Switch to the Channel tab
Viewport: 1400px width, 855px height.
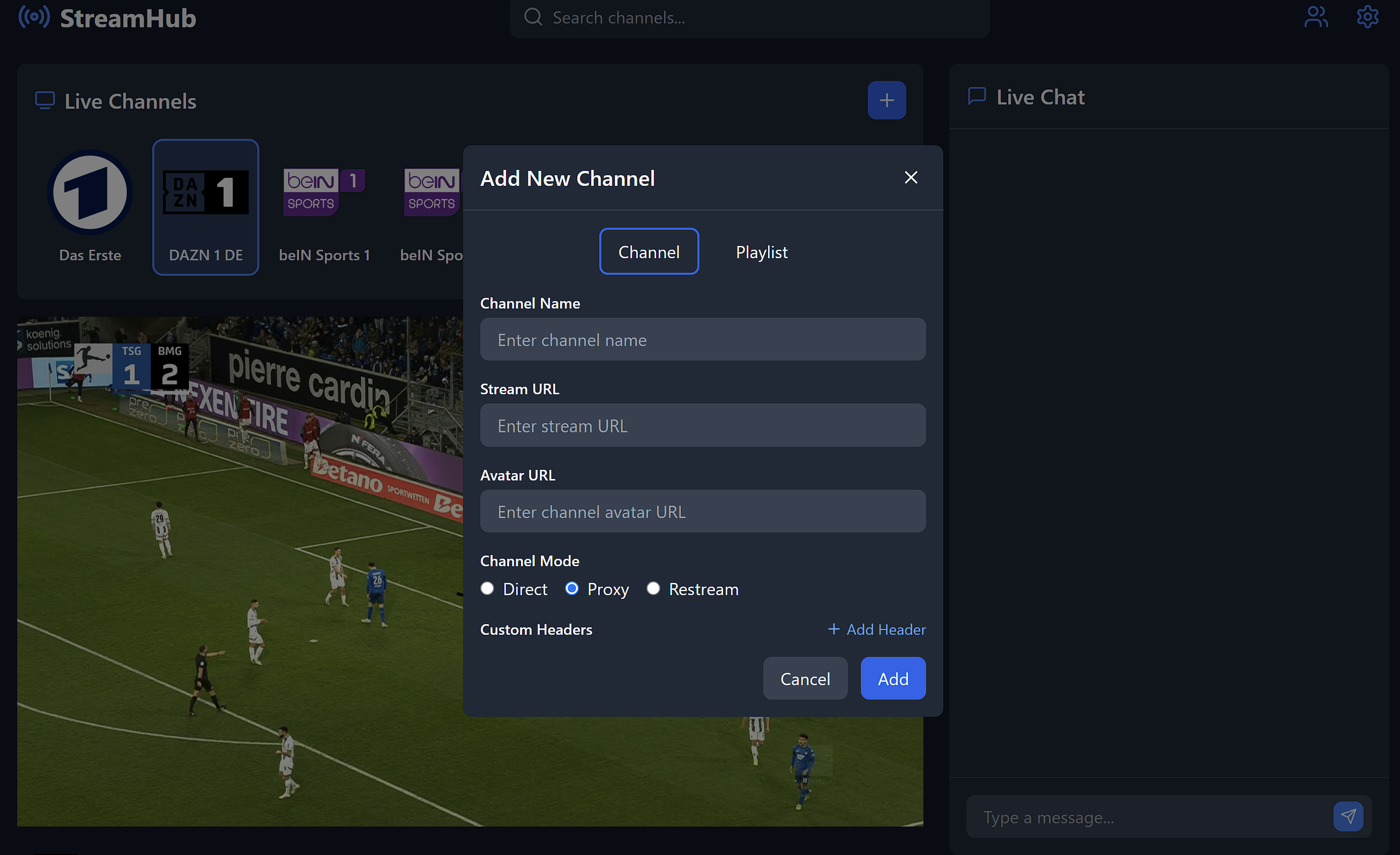click(x=649, y=251)
